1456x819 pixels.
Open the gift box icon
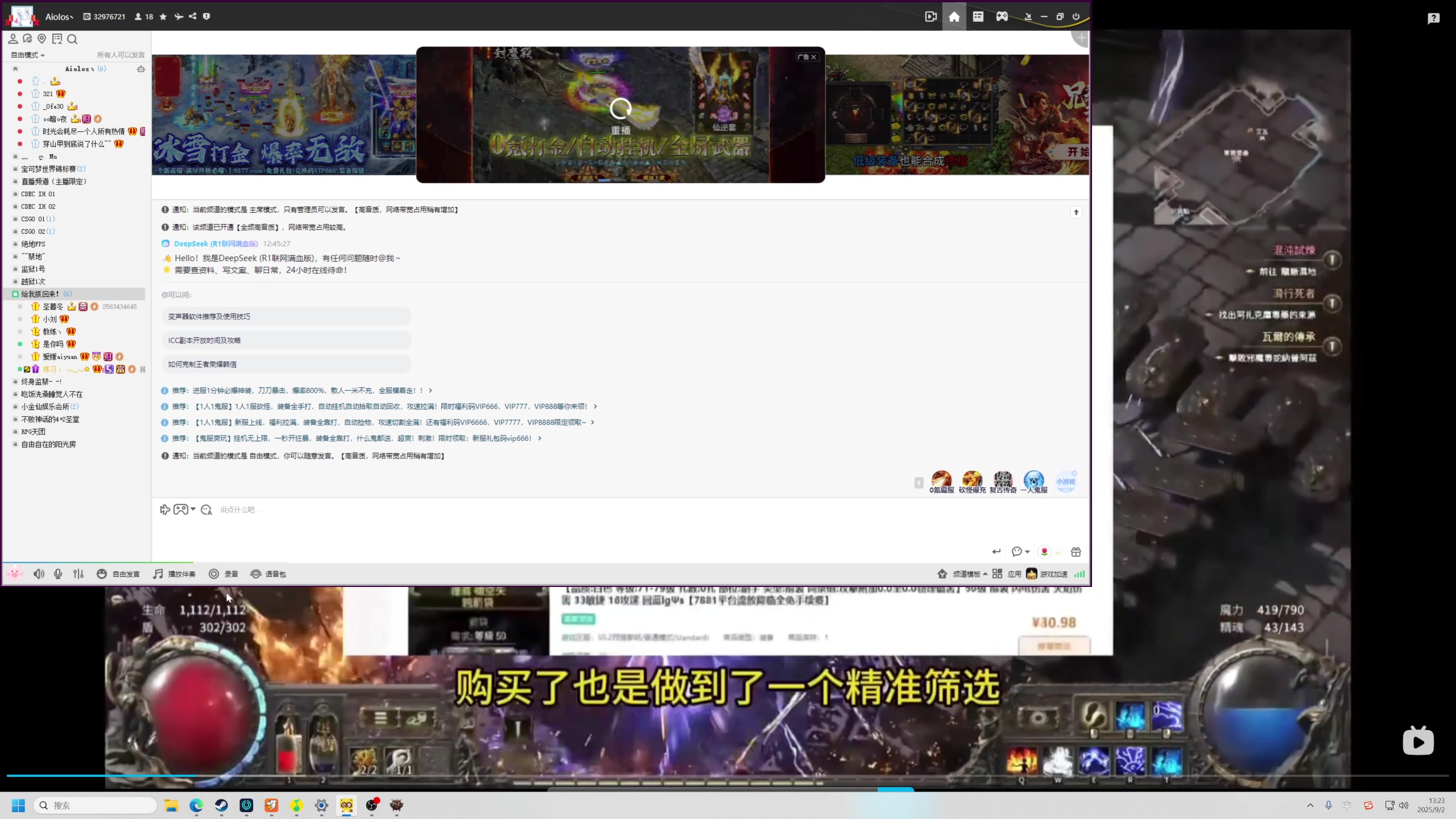1076,552
